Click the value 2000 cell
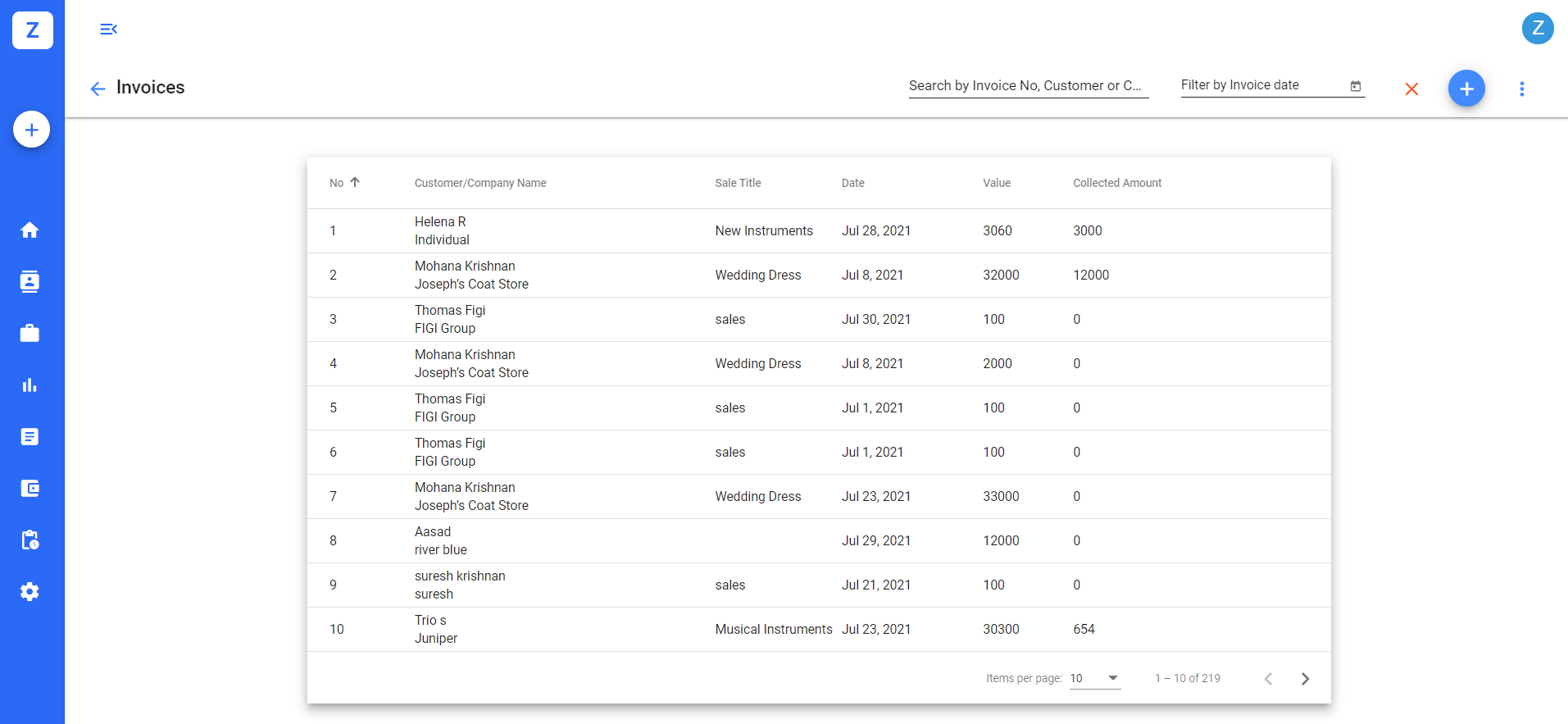The height and width of the screenshot is (724, 1568). pyautogui.click(x=998, y=364)
